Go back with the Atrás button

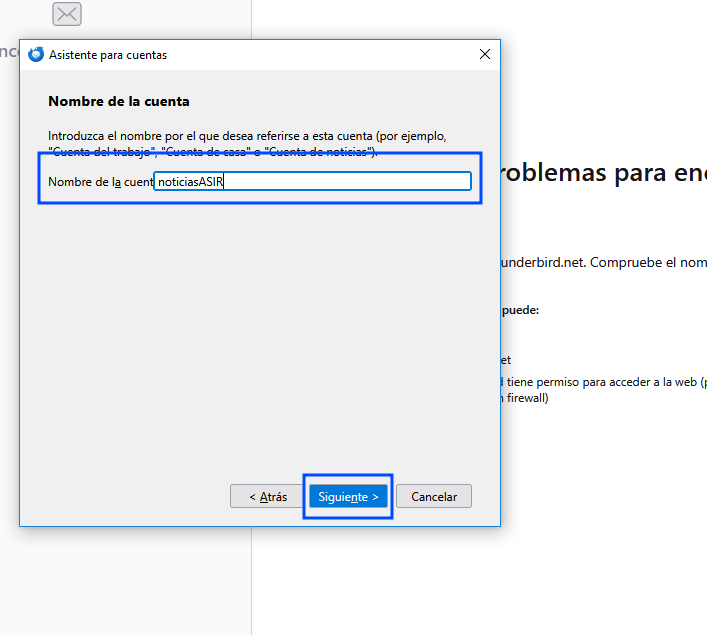tap(268, 496)
